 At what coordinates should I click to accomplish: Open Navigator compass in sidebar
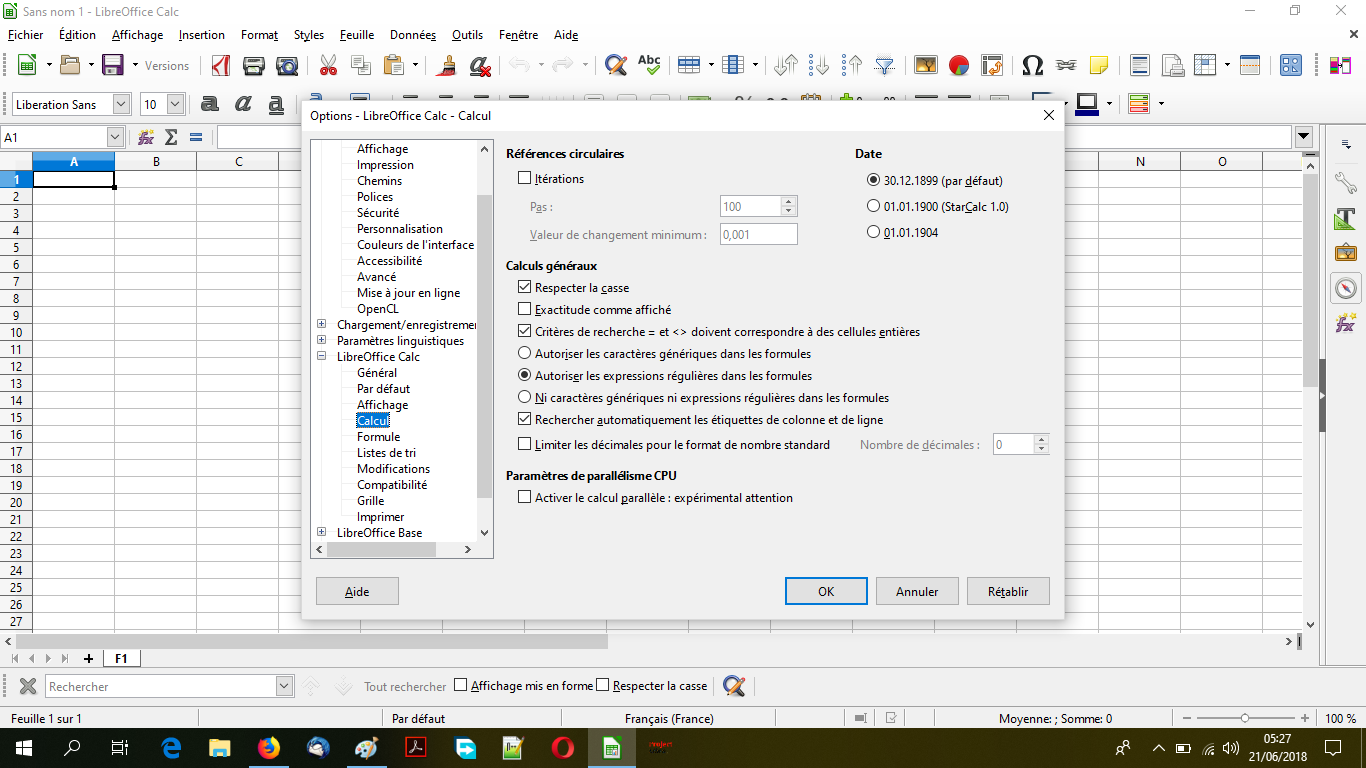point(1346,288)
